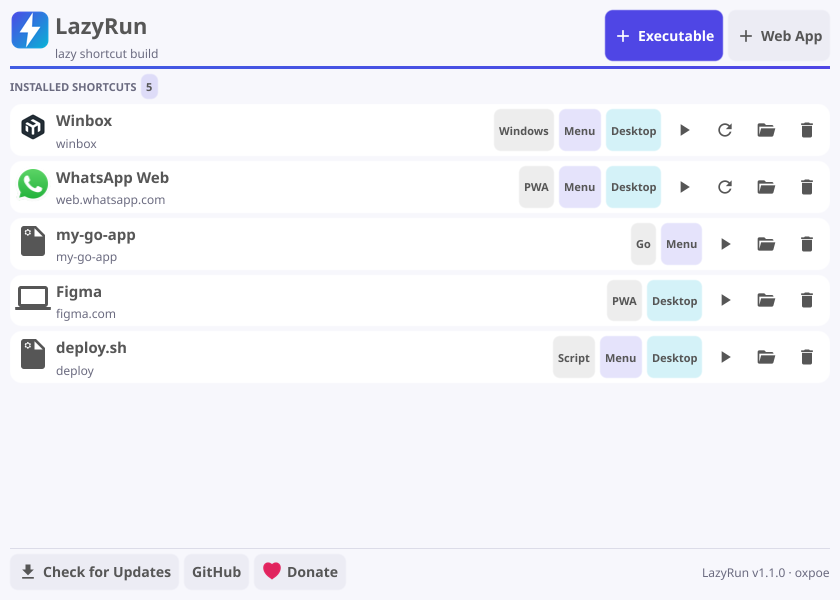Toggle the Desktop tag on deploy.sh
Viewport: 840px width, 600px height.
pos(674,357)
